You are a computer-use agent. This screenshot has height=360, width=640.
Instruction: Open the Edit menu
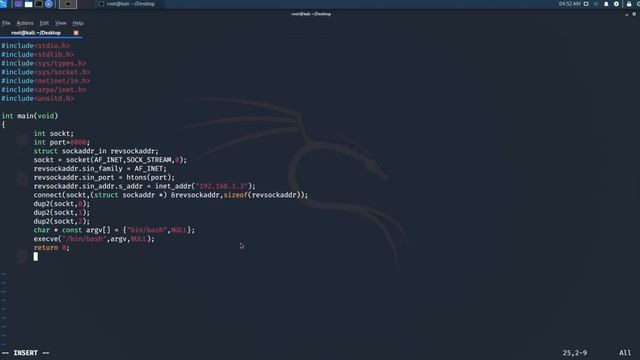(x=44, y=23)
